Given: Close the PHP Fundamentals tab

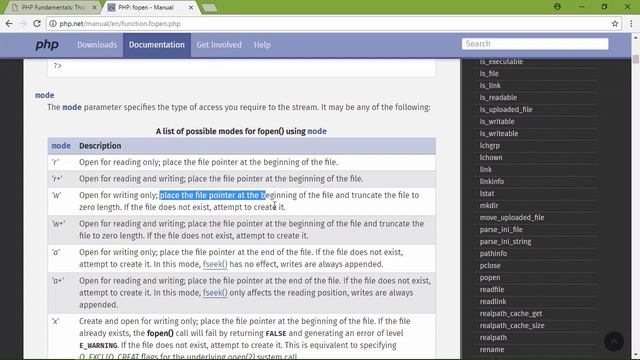Looking at the screenshot, I should pyautogui.click(x=94, y=7).
